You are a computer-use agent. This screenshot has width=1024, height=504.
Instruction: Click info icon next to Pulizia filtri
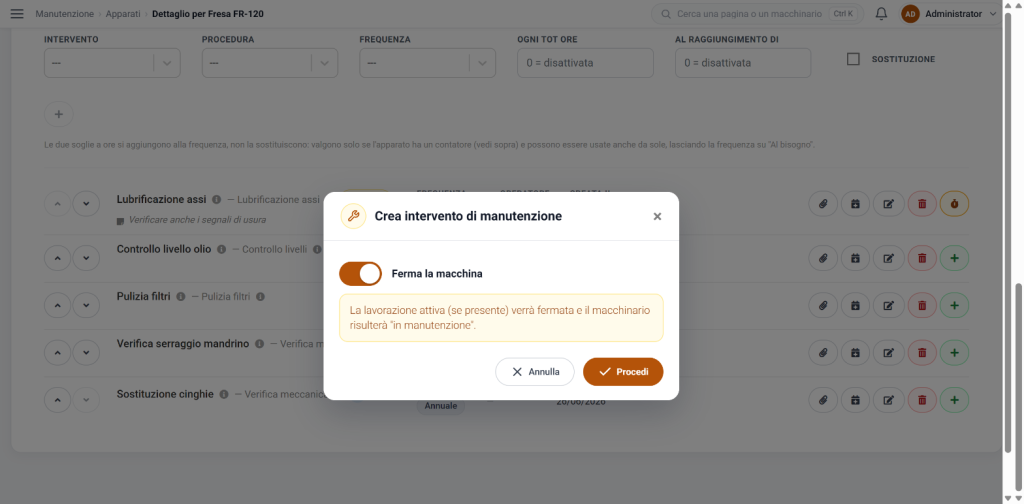pos(181,296)
